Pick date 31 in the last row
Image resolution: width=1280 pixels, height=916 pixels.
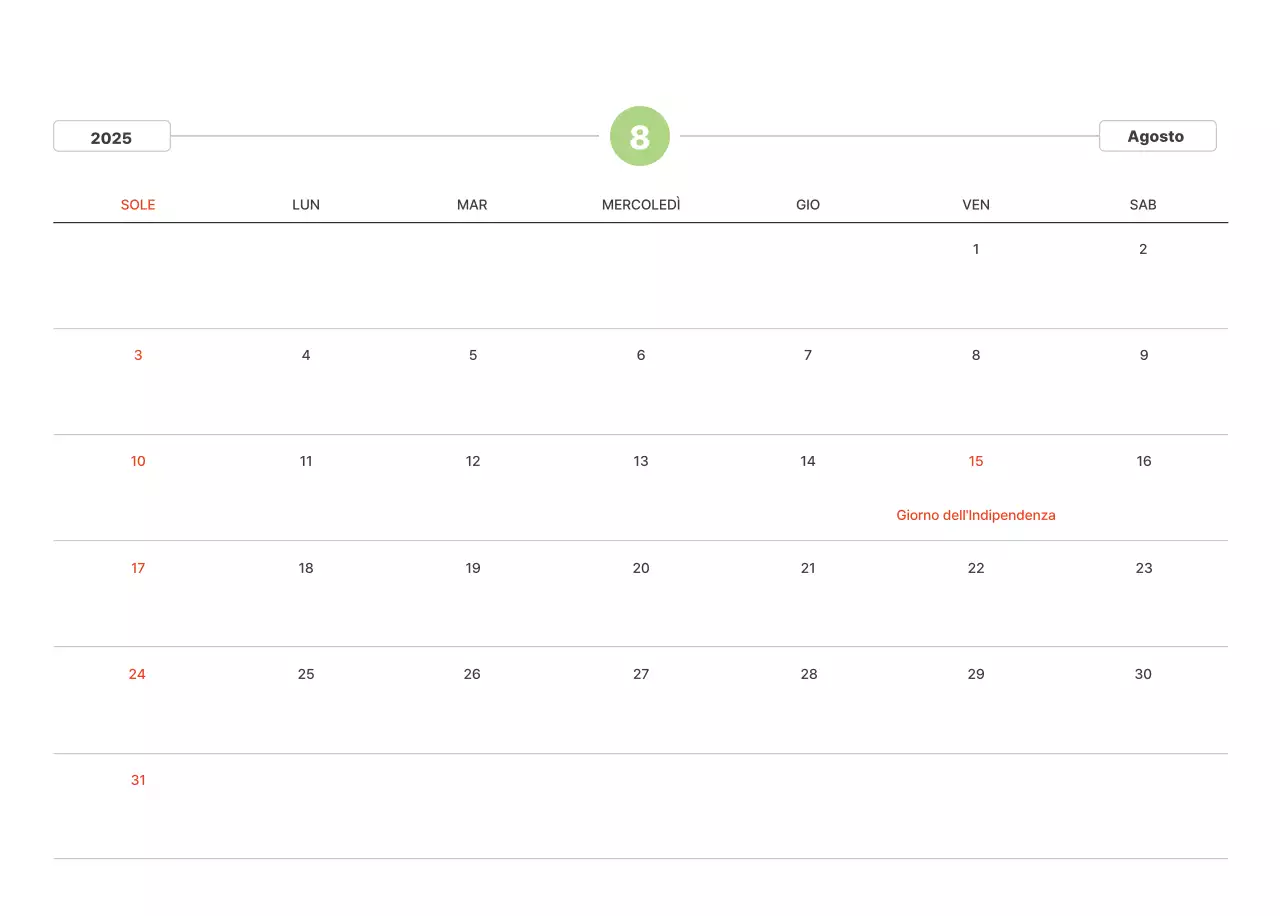[138, 780]
